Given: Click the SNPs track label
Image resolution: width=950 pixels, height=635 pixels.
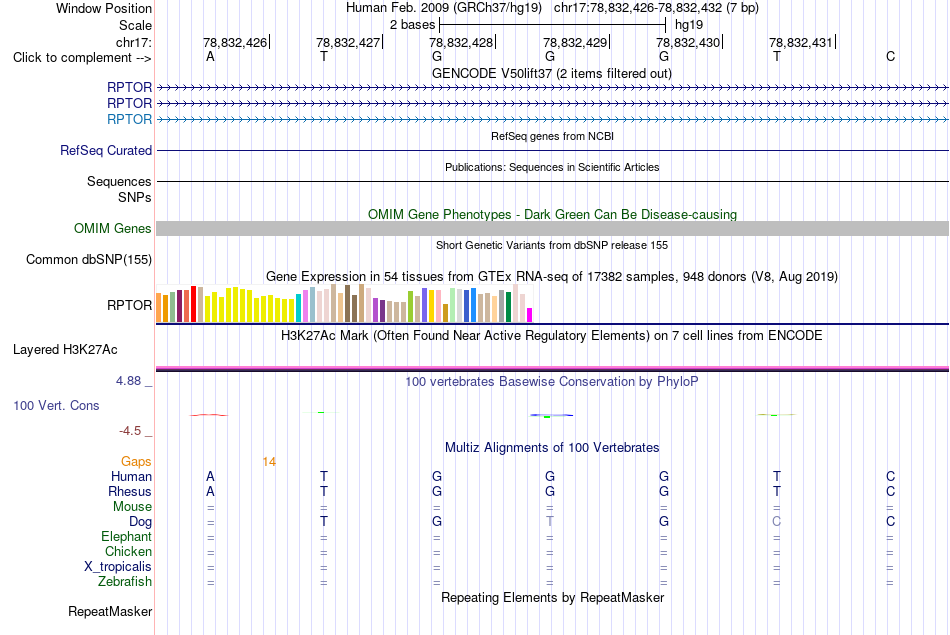Looking at the screenshot, I should 135,198.
